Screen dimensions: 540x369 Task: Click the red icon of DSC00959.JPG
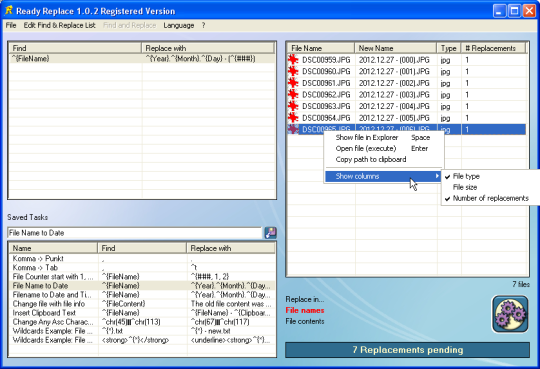[x=293, y=60]
